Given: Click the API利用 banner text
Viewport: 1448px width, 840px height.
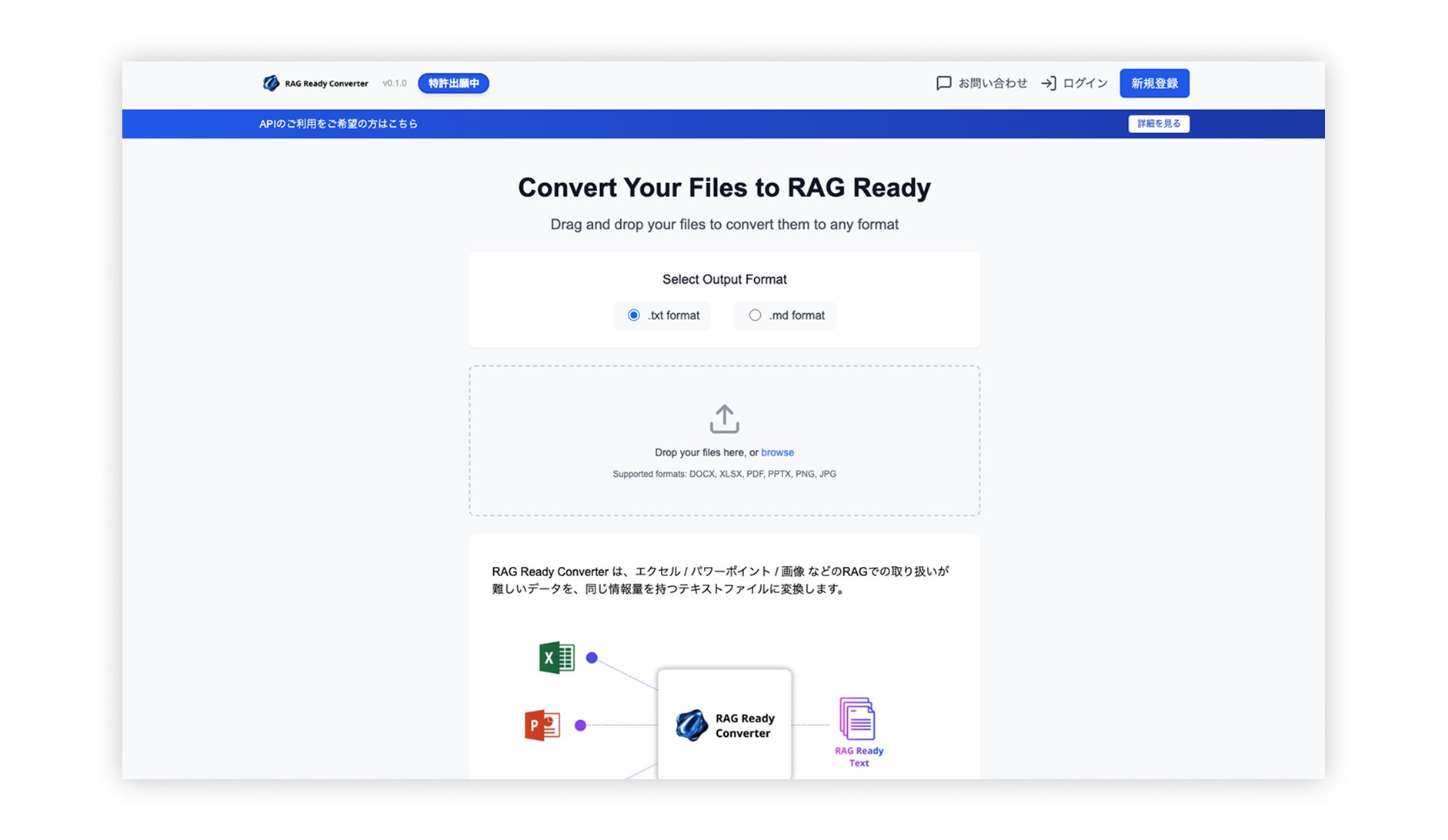Looking at the screenshot, I should tap(339, 124).
